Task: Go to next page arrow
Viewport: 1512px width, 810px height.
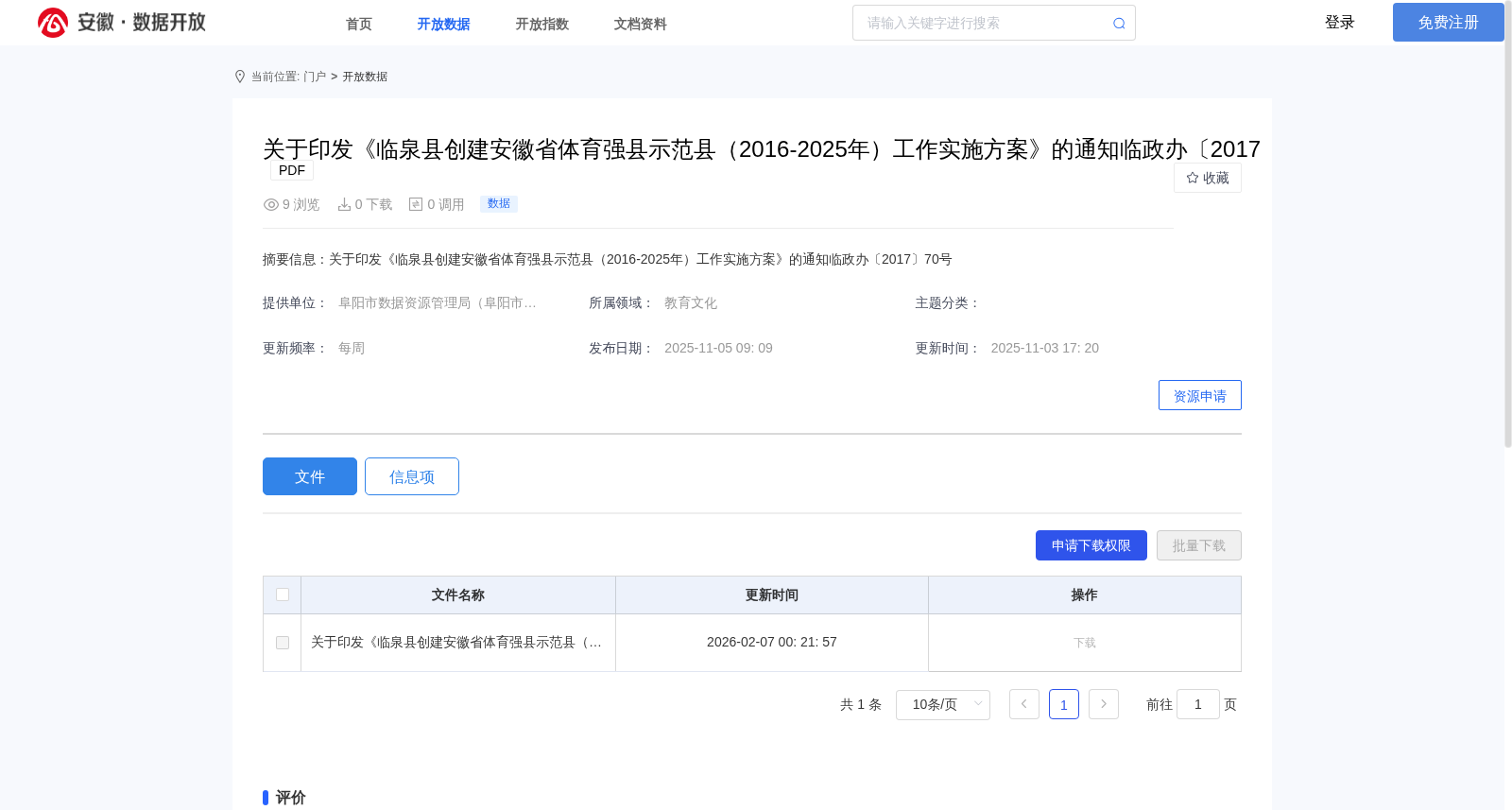Action: [x=1104, y=704]
